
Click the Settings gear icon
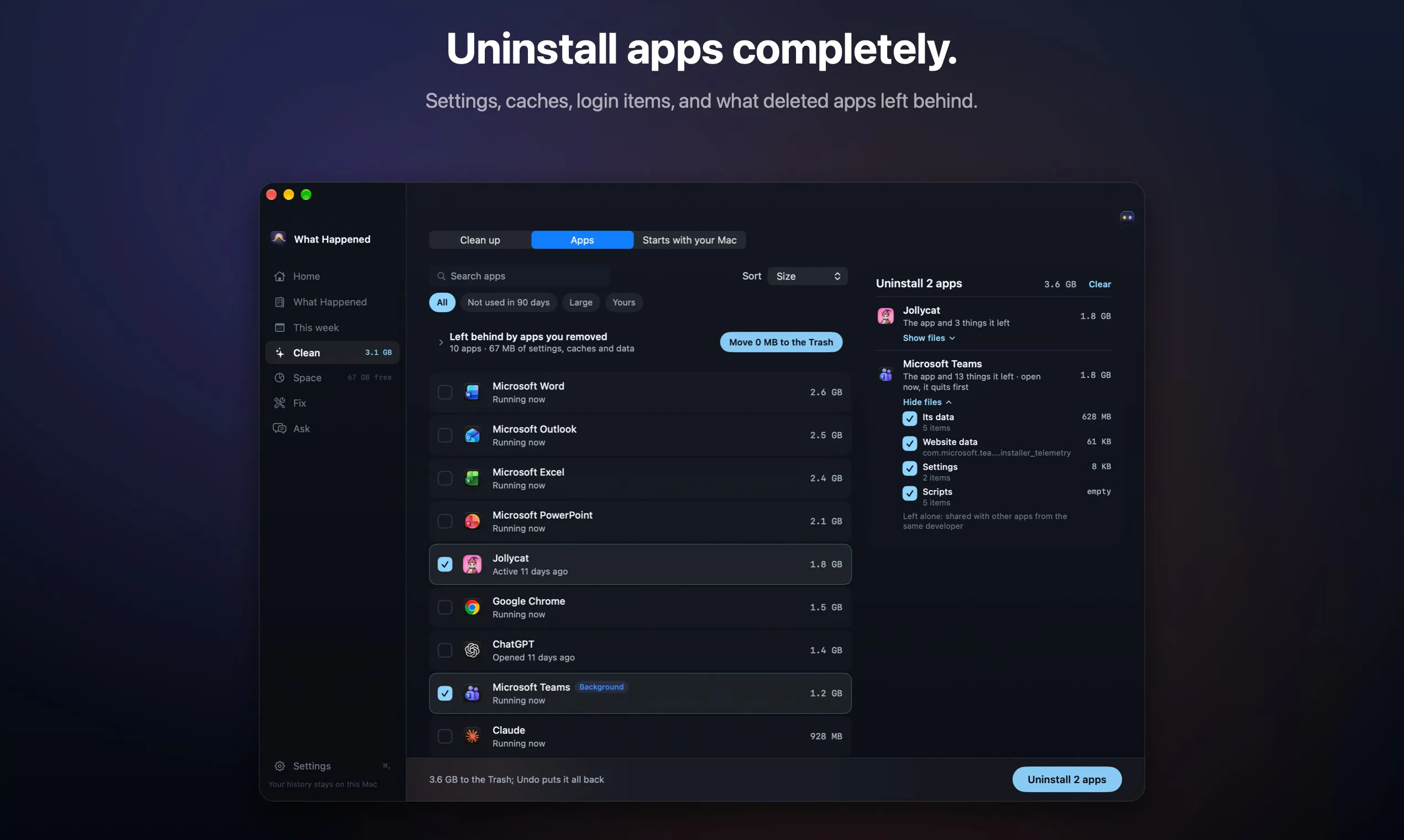pos(279,766)
